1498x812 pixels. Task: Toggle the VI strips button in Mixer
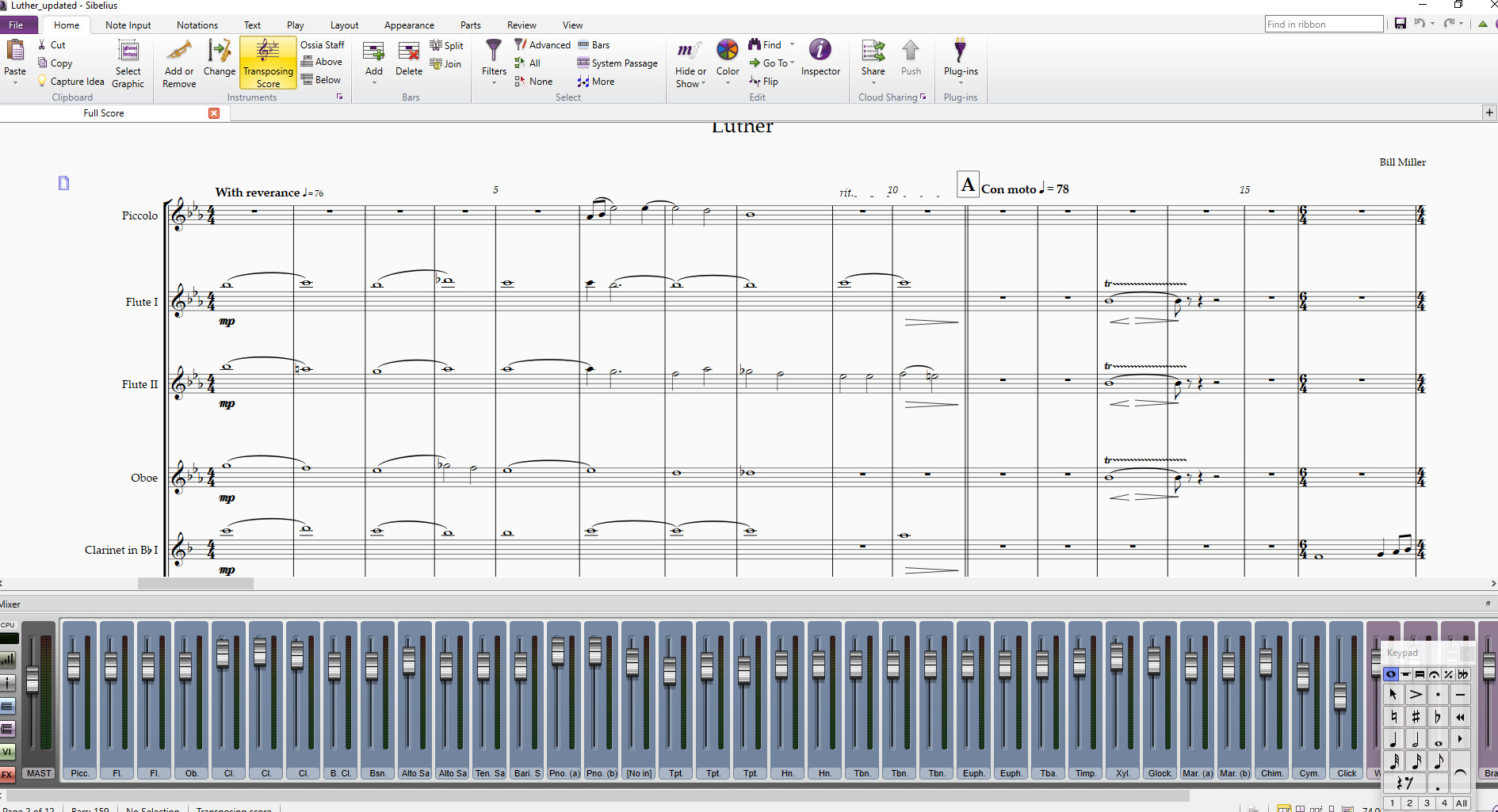7,752
